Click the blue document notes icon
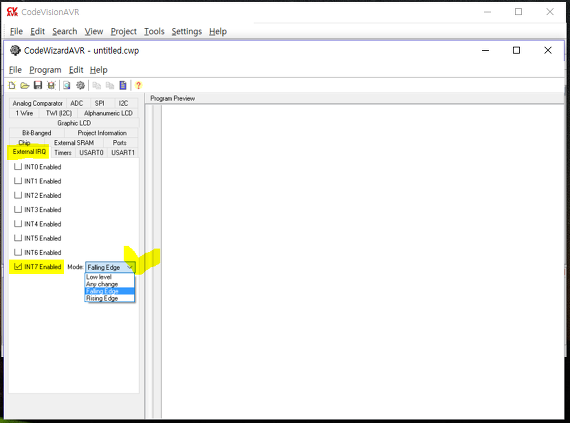 123,85
